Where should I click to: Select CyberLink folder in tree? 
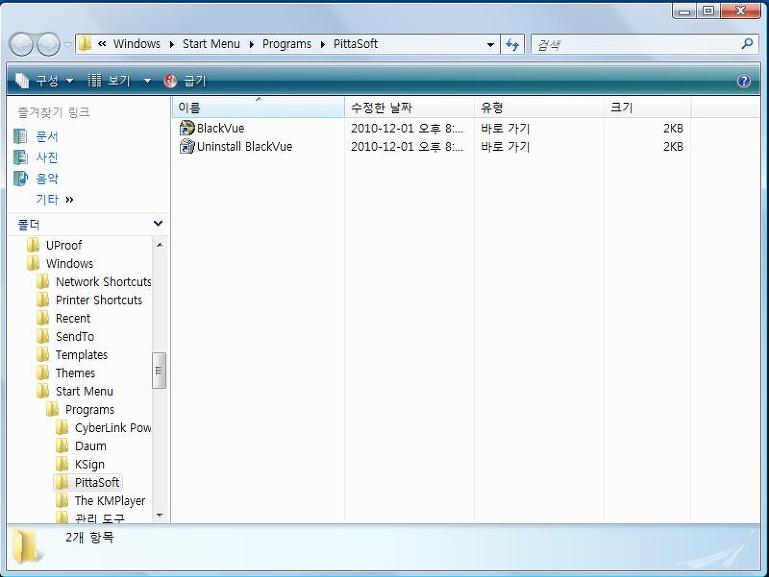113,428
